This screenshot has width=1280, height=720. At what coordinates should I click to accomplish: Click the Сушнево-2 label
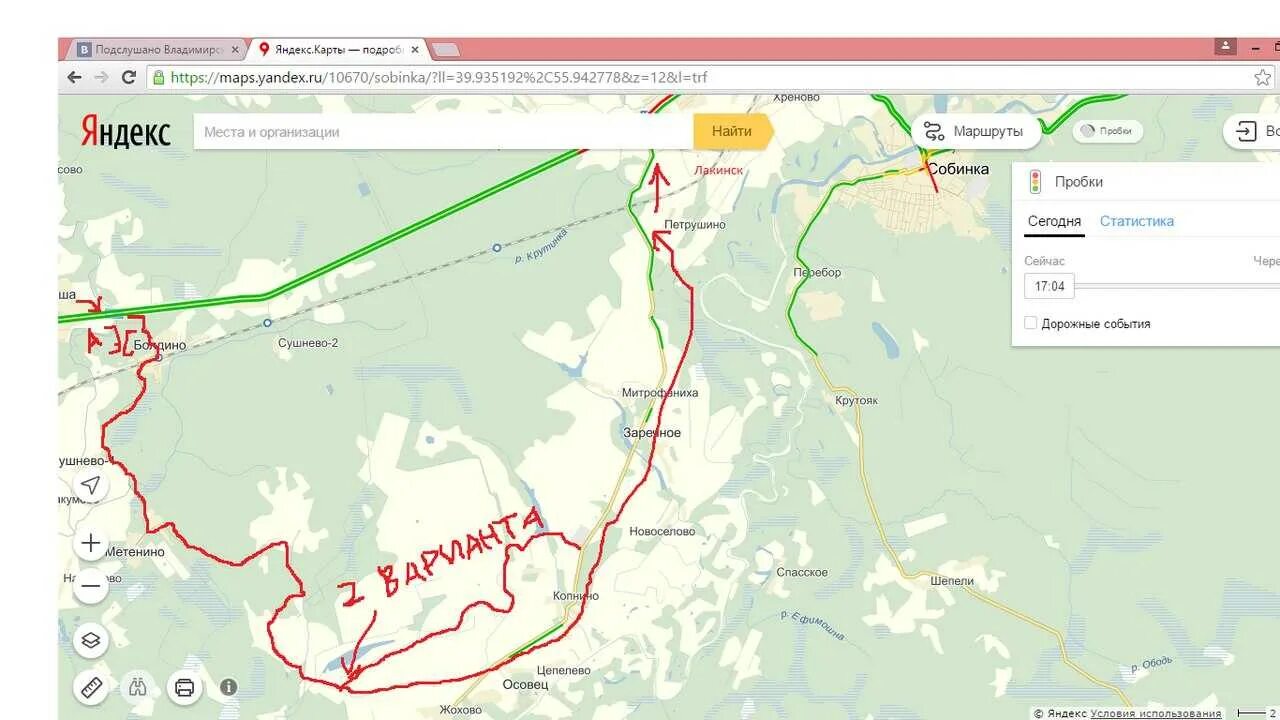pyautogui.click(x=308, y=342)
